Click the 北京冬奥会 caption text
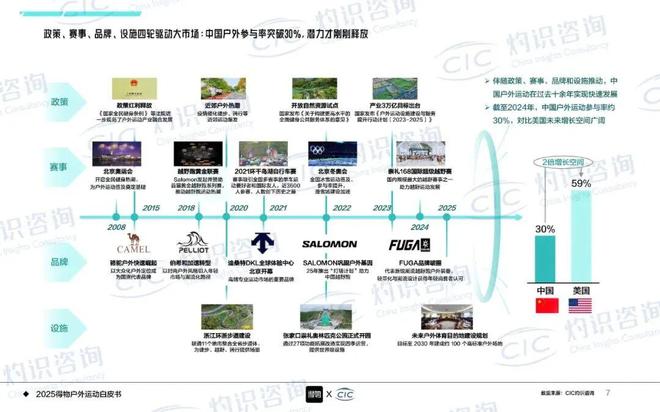 [333, 171]
